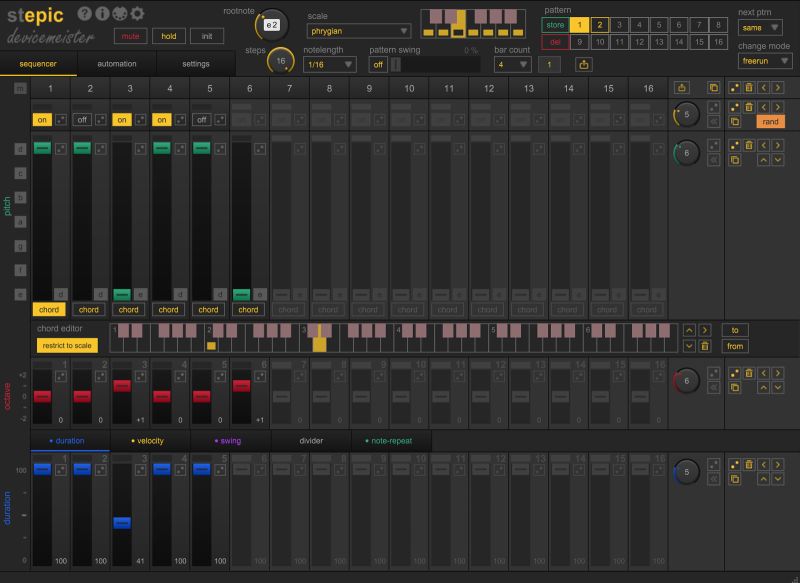The width and height of the screenshot is (800, 583).
Task: Click dice icon beside step 1 on button
Action: point(61,120)
